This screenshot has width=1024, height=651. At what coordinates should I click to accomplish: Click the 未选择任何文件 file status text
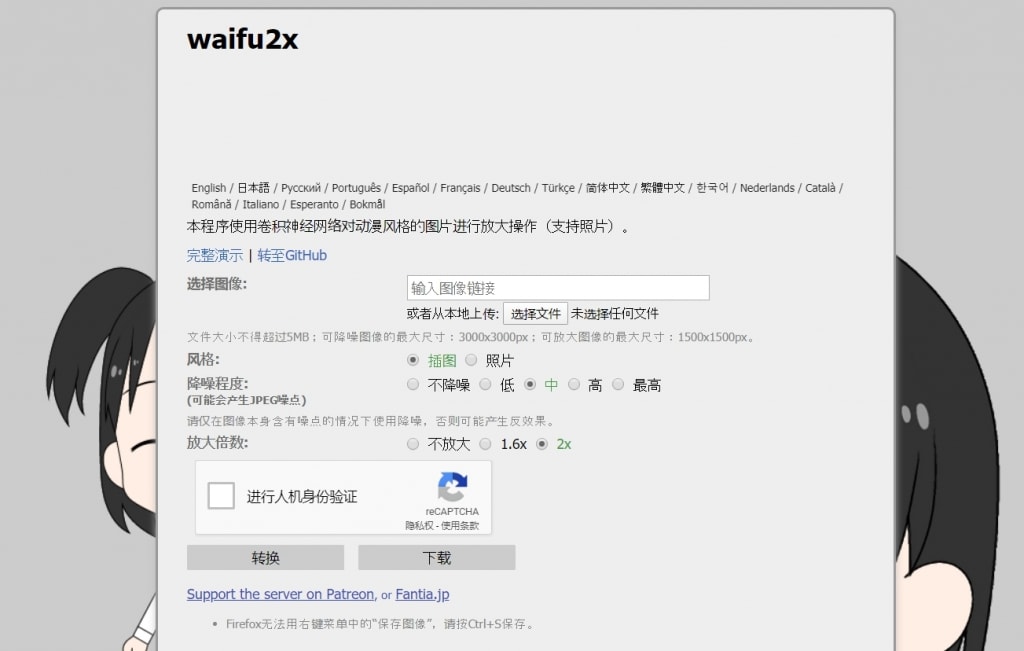point(615,314)
